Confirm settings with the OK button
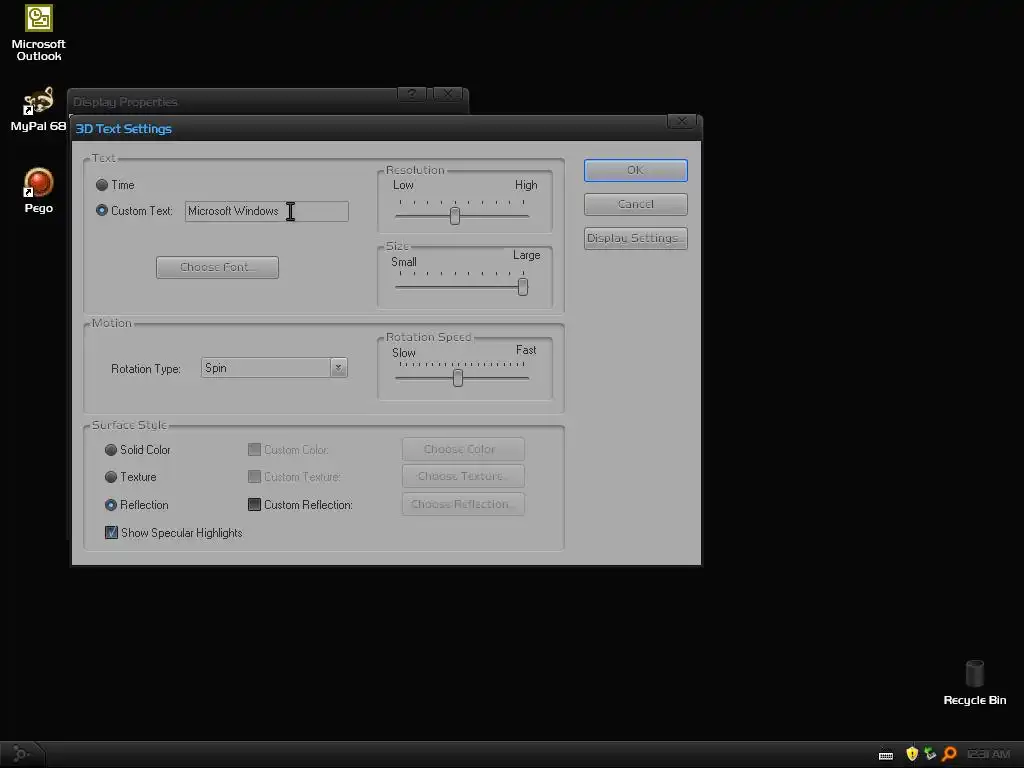Viewport: 1024px width, 768px height. (x=635, y=170)
